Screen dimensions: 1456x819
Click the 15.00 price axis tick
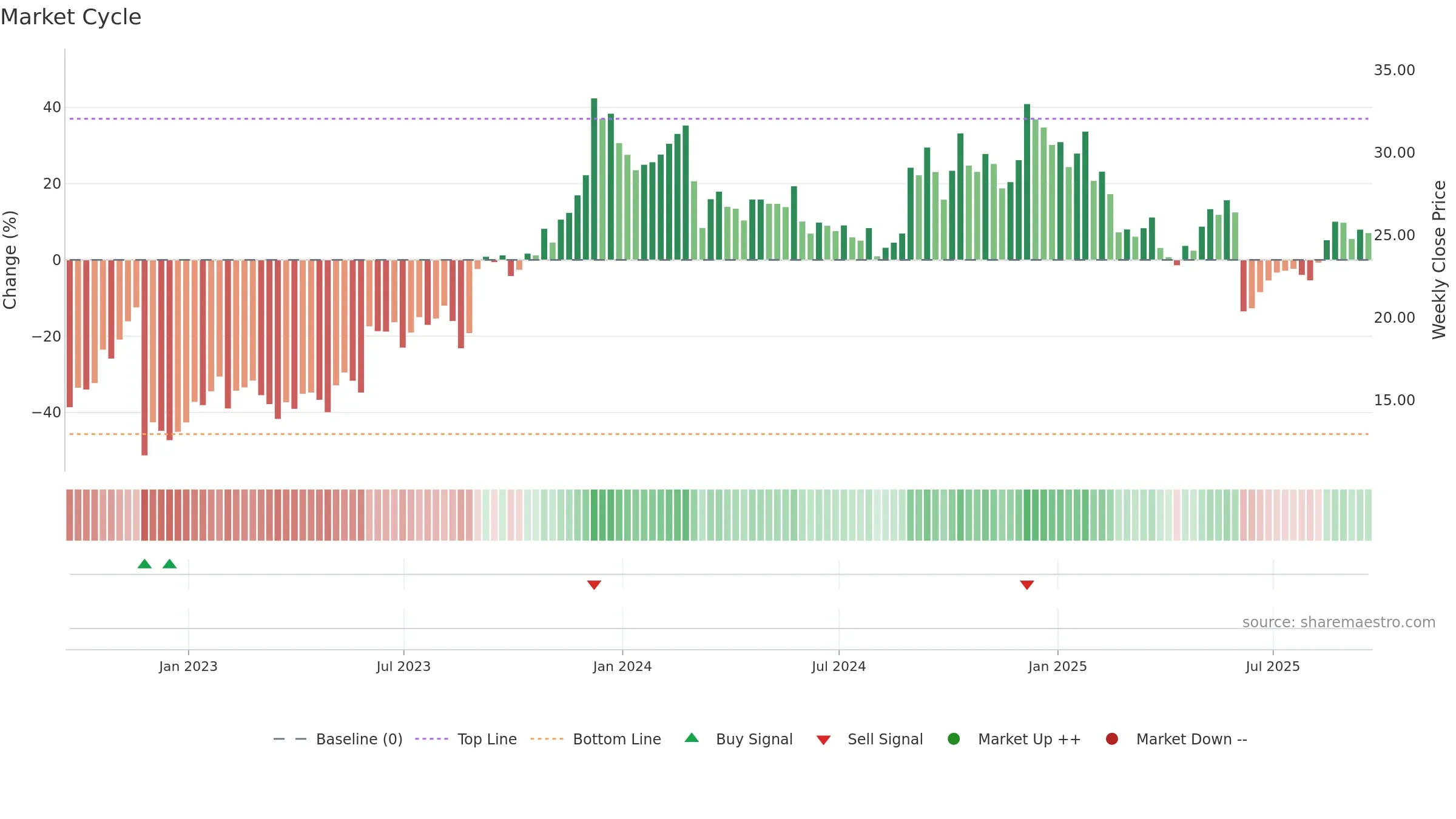point(1394,400)
